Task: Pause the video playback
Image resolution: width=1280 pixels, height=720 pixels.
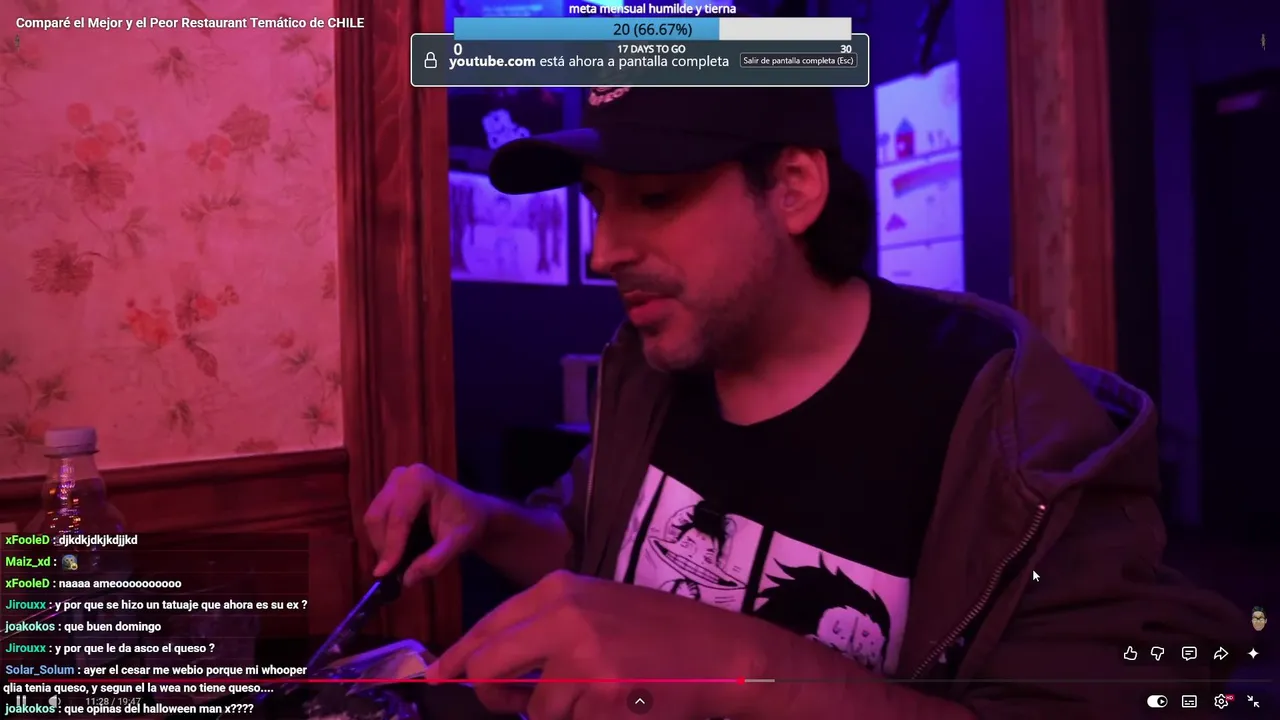Action: [x=21, y=702]
